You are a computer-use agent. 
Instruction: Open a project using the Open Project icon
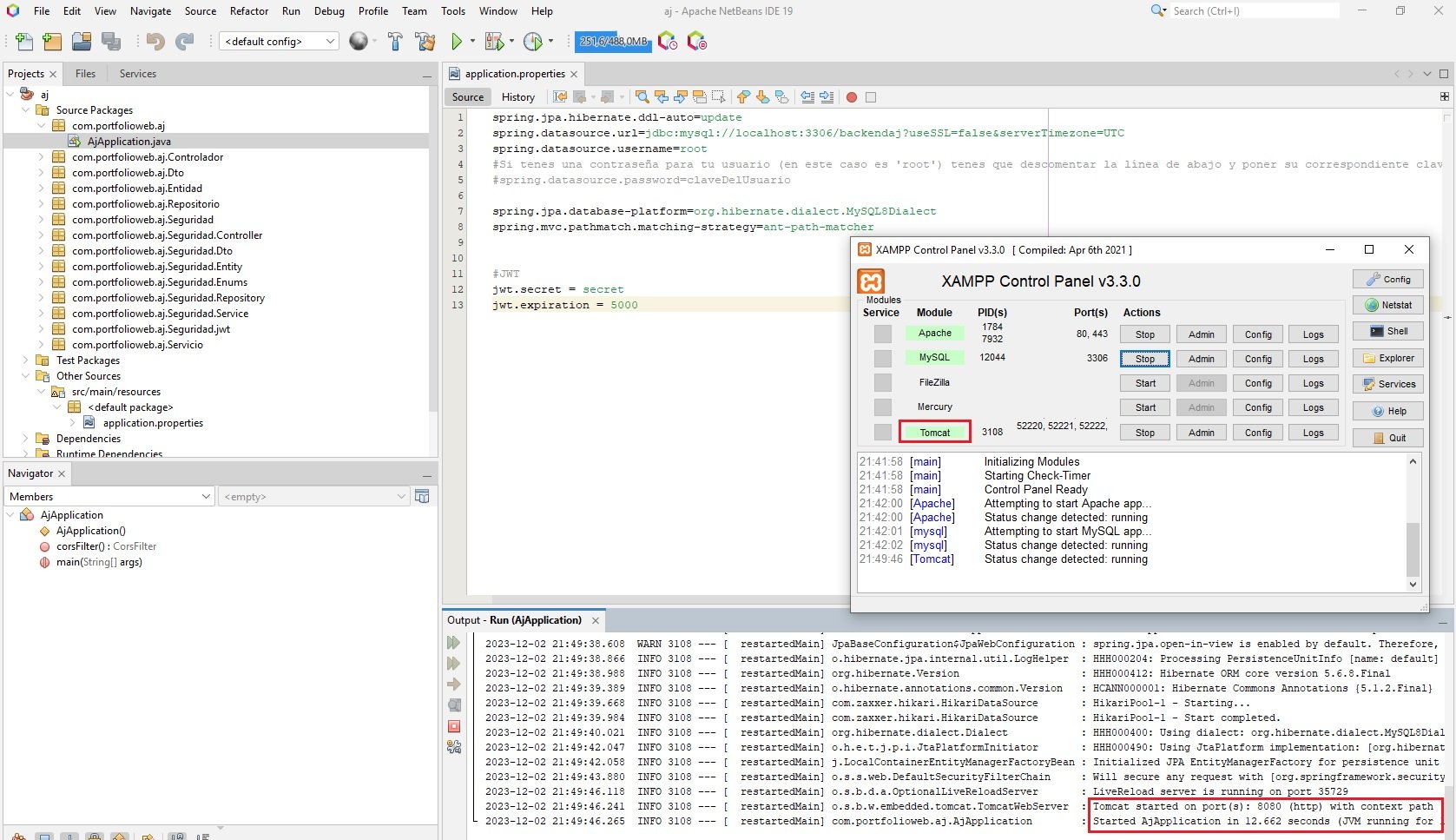point(82,41)
